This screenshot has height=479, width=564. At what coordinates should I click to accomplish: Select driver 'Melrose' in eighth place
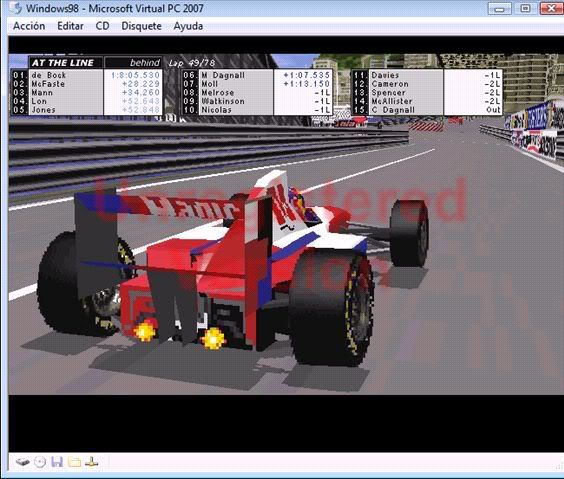click(218, 92)
